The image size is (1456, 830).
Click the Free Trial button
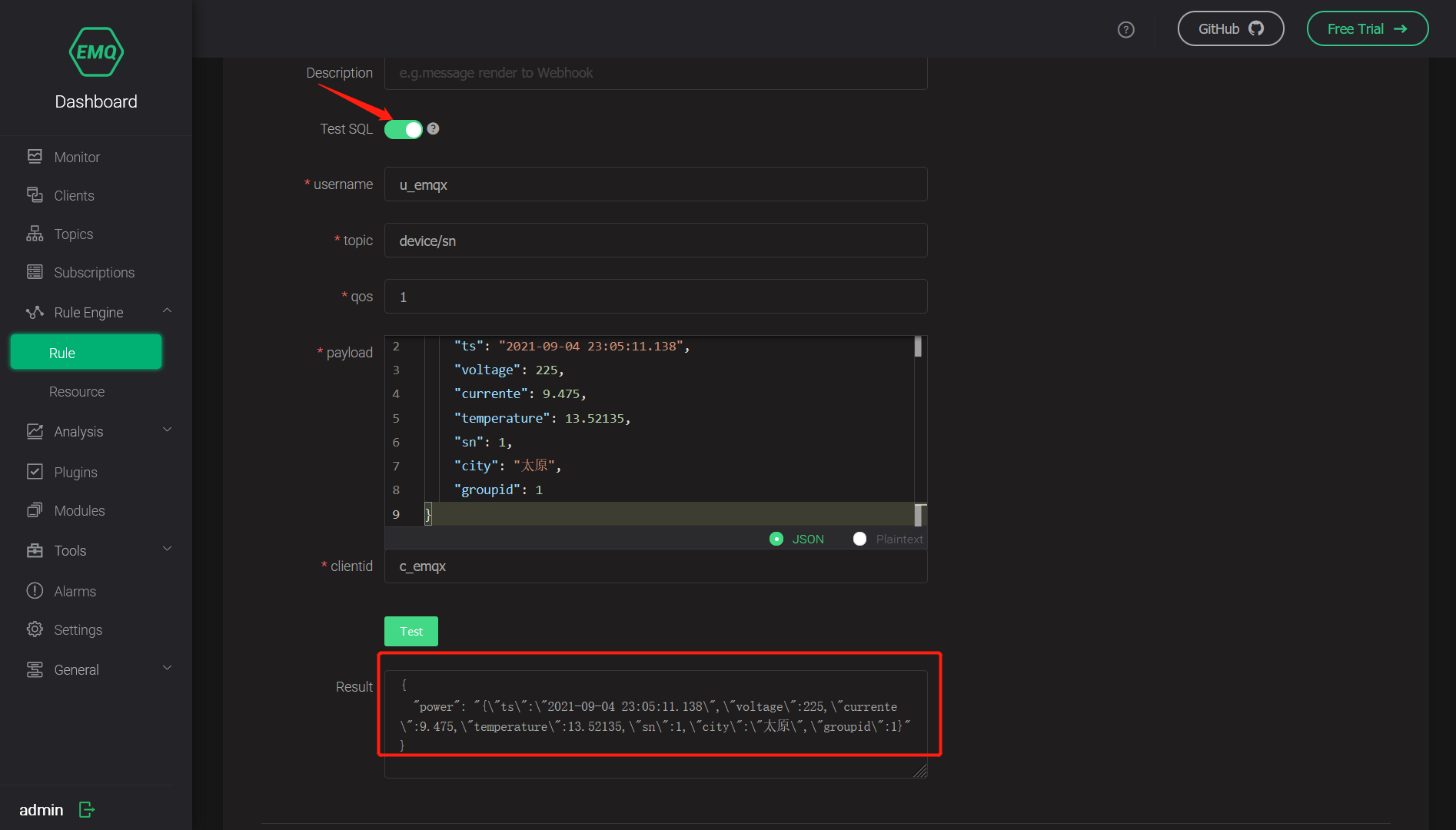pyautogui.click(x=1368, y=28)
